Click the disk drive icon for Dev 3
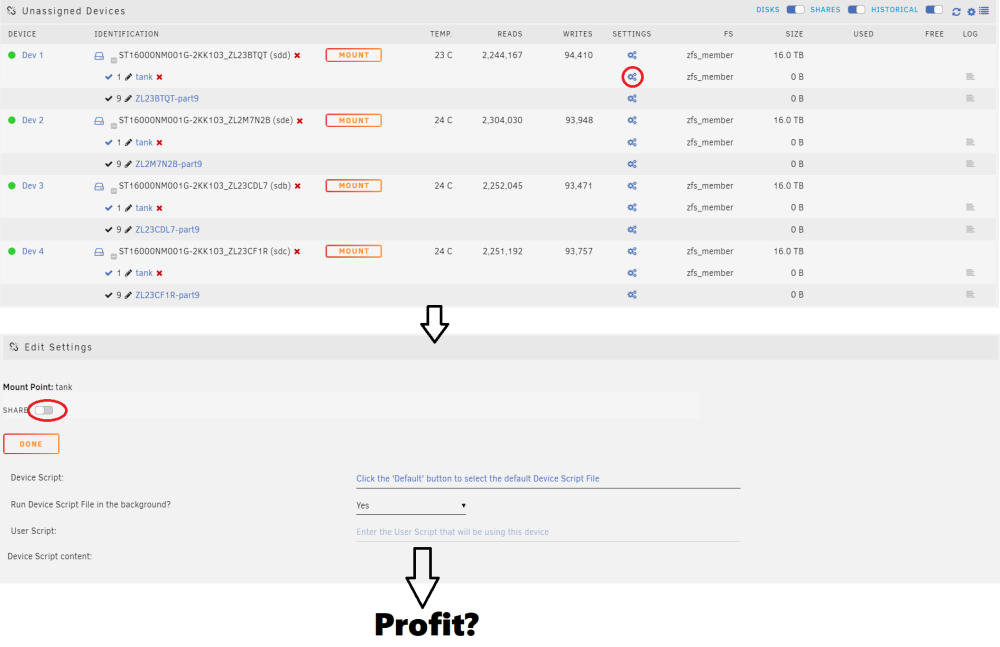This screenshot has width=1000, height=647. tap(99, 187)
